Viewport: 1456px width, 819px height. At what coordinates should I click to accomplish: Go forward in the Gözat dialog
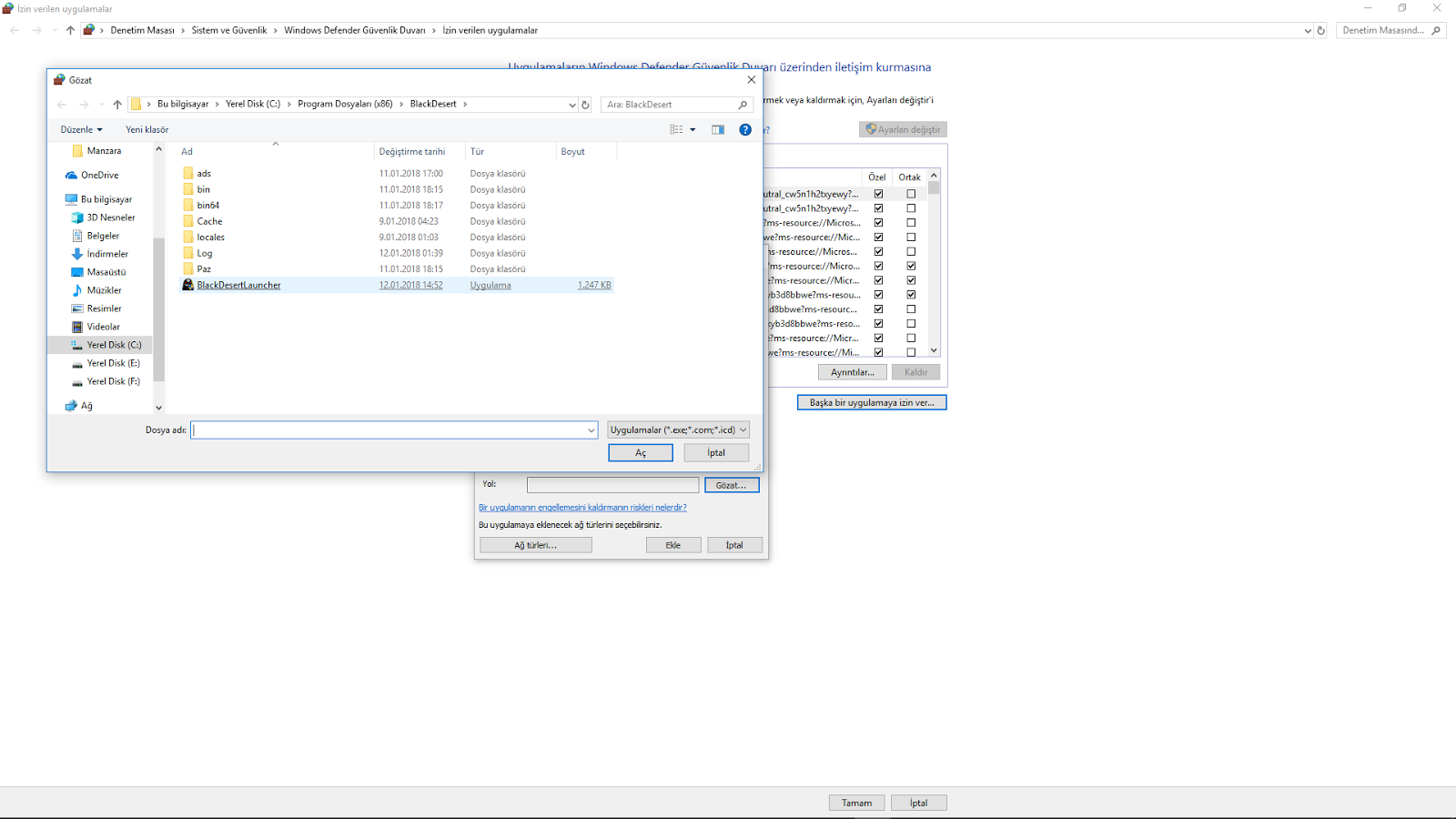click(x=84, y=105)
